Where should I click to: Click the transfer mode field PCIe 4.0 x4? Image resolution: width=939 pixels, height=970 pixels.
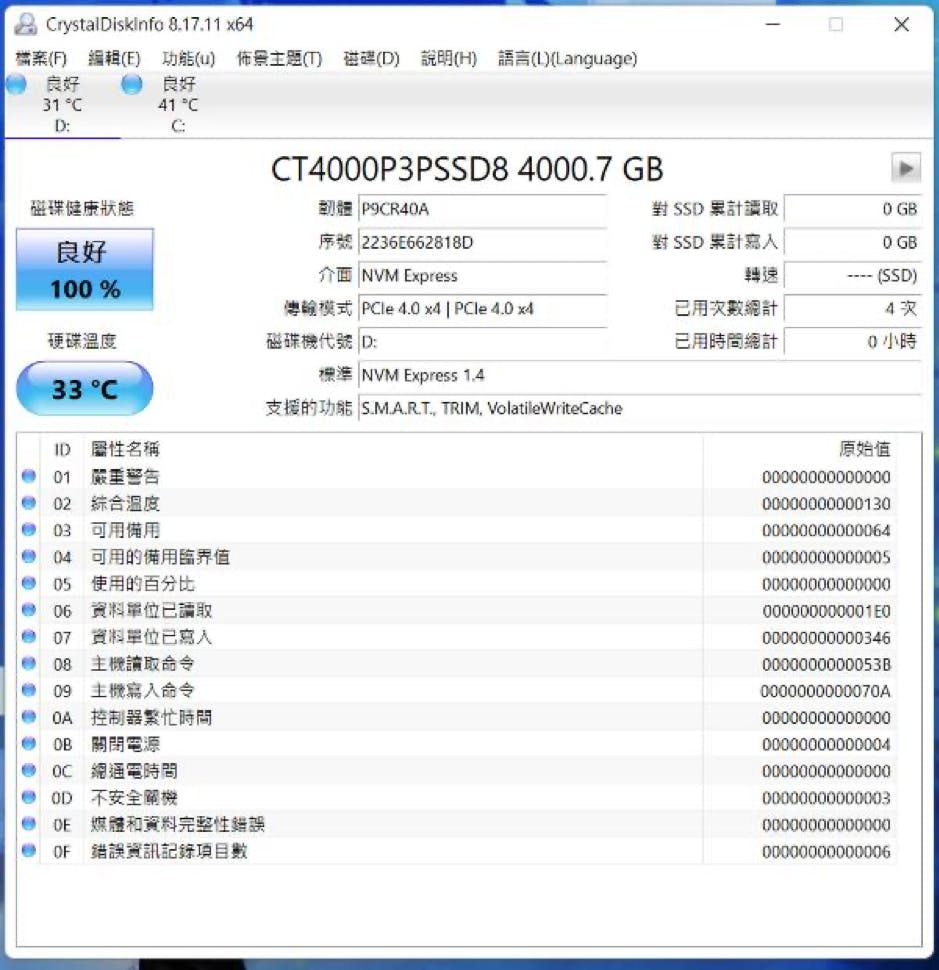(482, 309)
